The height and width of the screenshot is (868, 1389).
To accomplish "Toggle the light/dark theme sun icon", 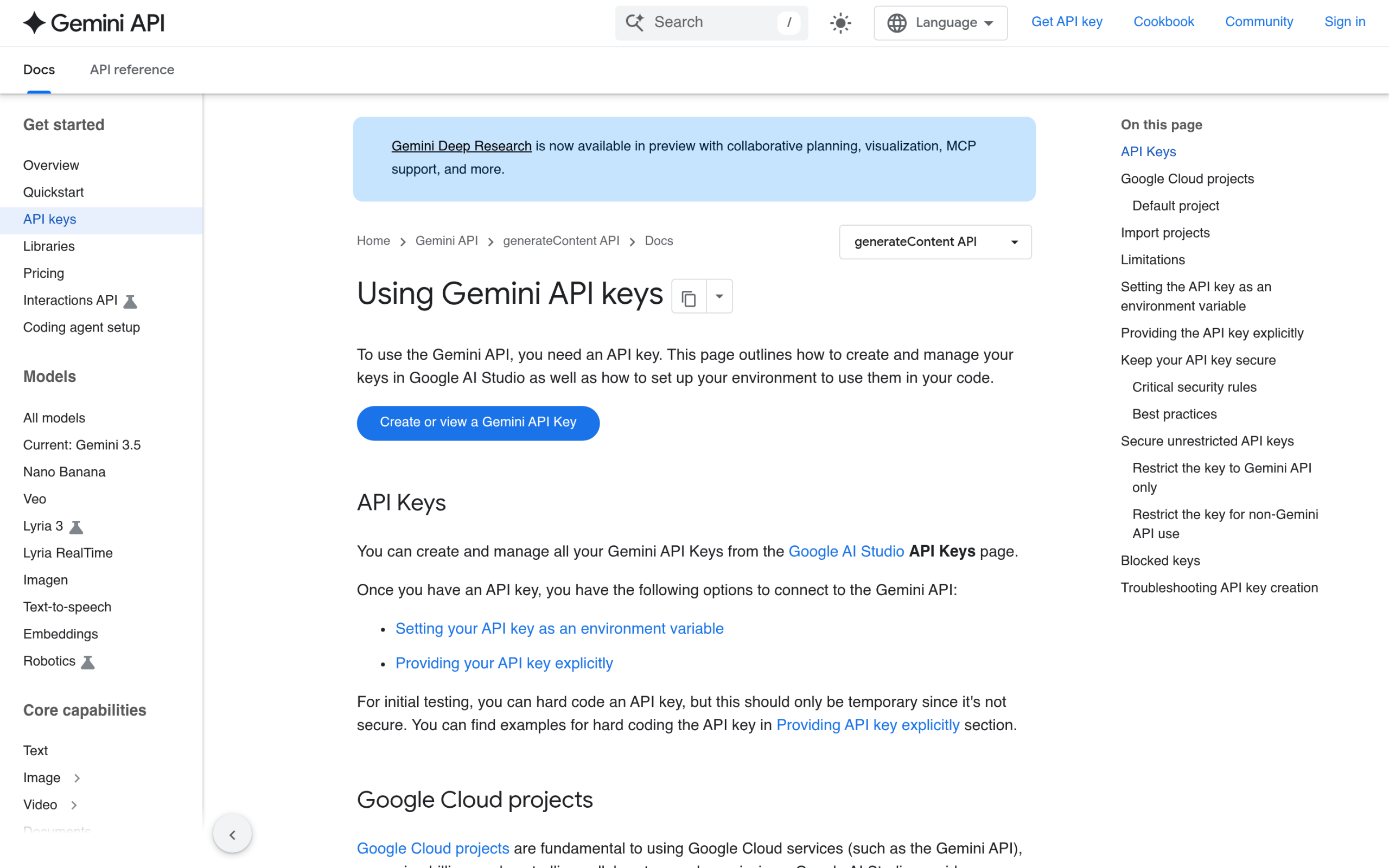I will (840, 23).
